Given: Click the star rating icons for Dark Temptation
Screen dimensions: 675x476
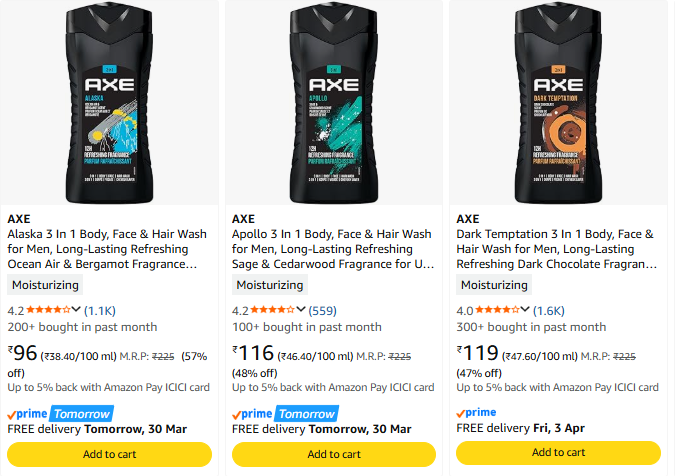Looking at the screenshot, I should coord(498,310).
